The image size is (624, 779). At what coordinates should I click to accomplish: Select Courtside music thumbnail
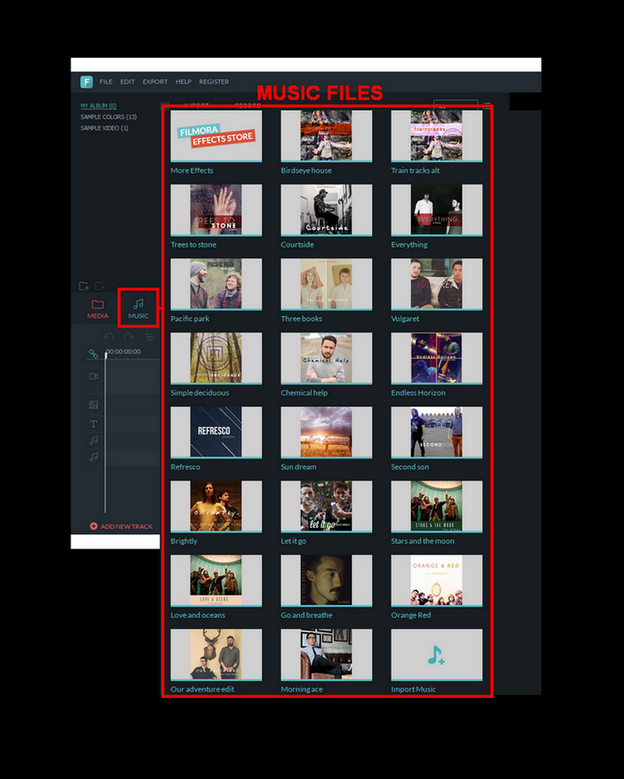pyautogui.click(x=326, y=210)
